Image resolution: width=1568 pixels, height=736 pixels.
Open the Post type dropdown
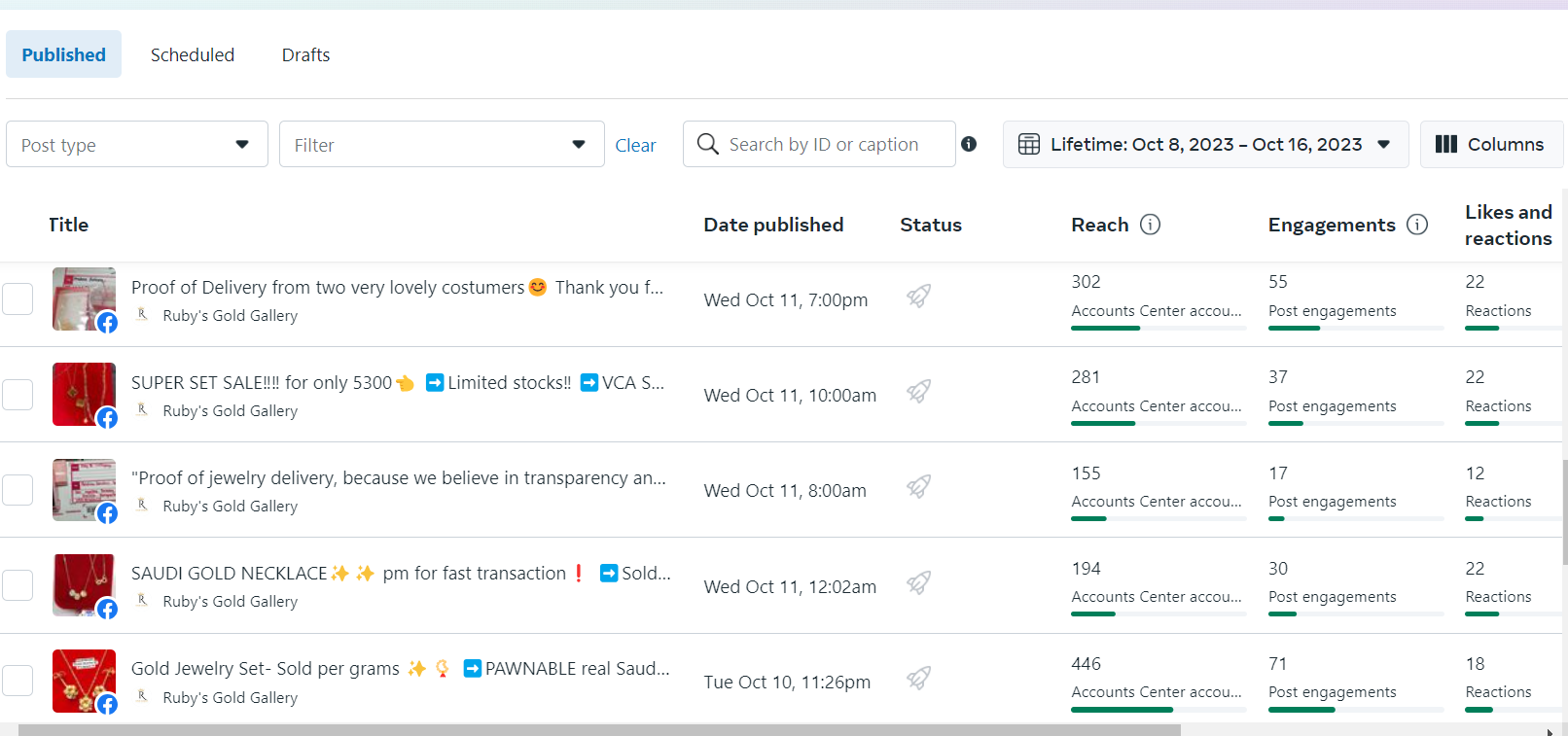[x=136, y=145]
